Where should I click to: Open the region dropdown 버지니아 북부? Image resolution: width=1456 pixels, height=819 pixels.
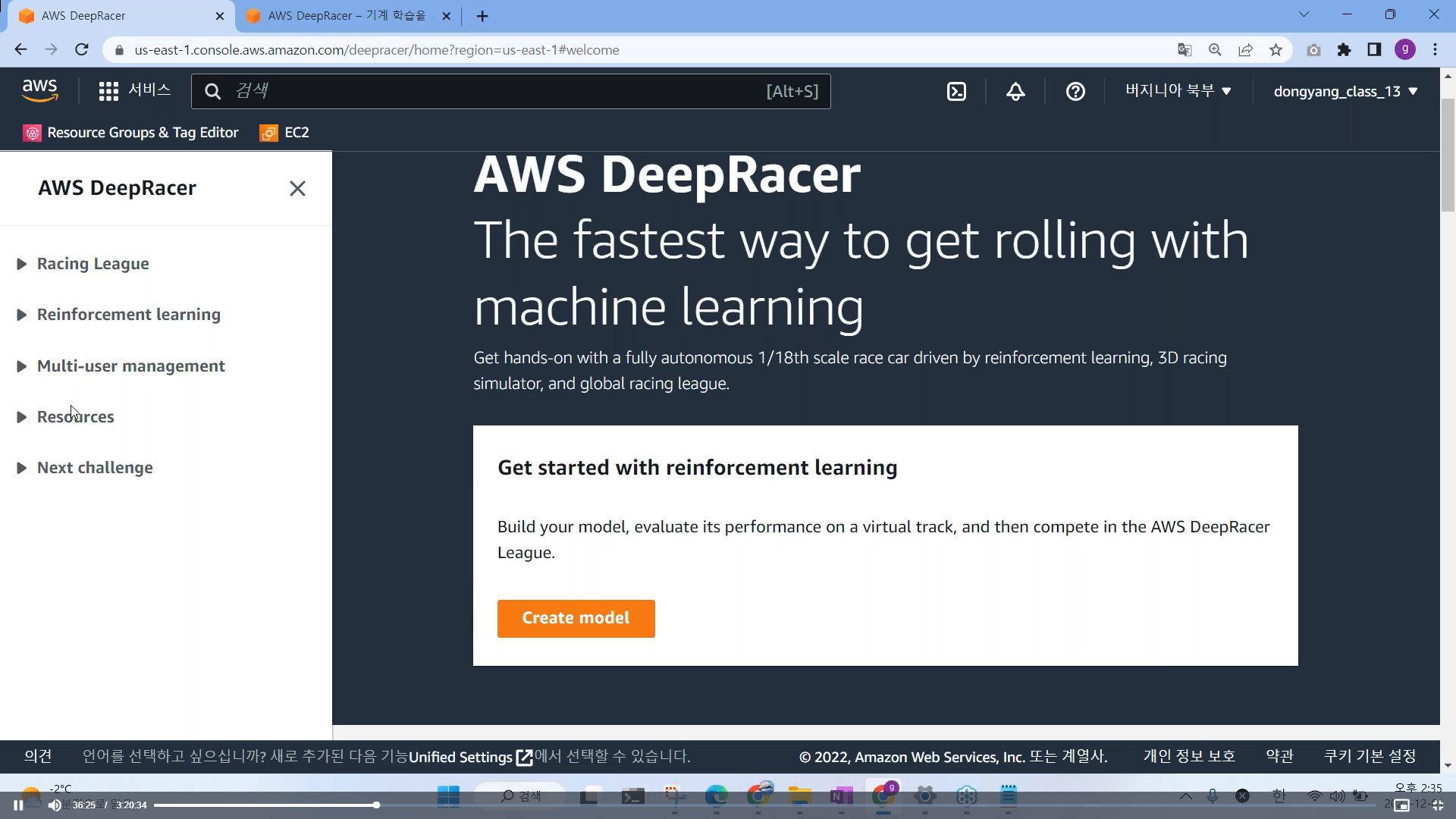pyautogui.click(x=1178, y=91)
